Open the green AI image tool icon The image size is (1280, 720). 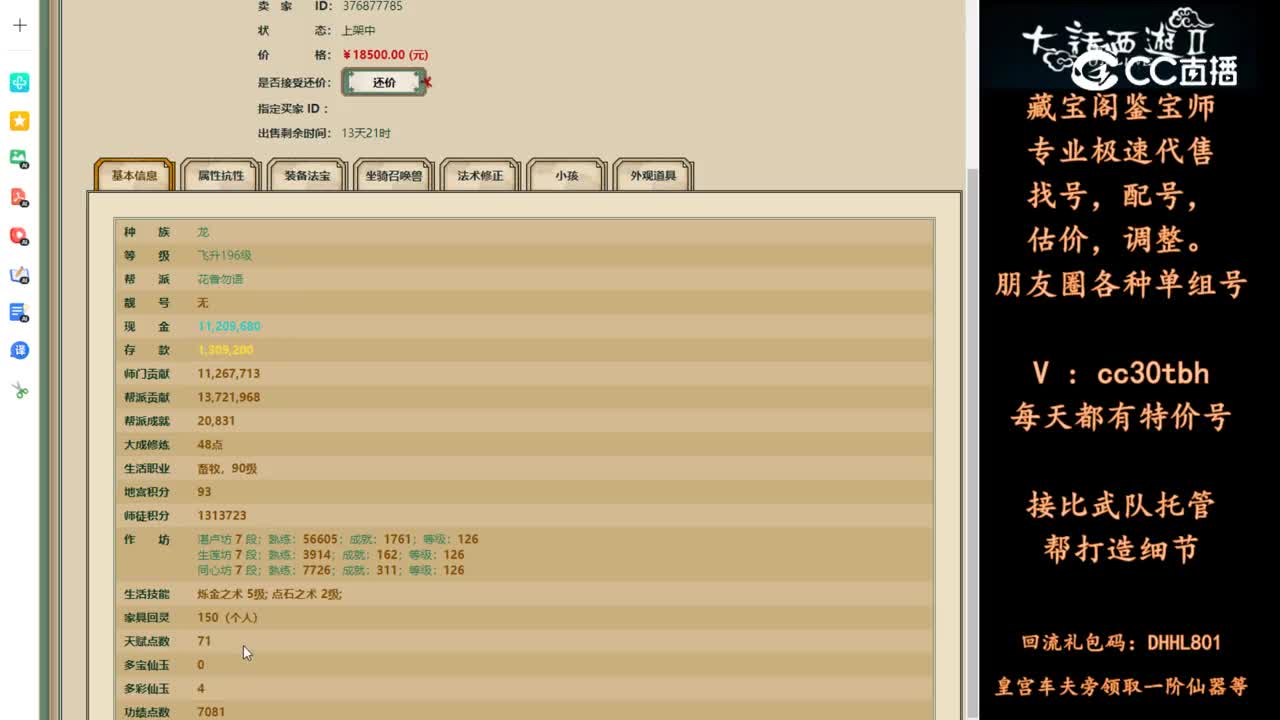click(19, 158)
